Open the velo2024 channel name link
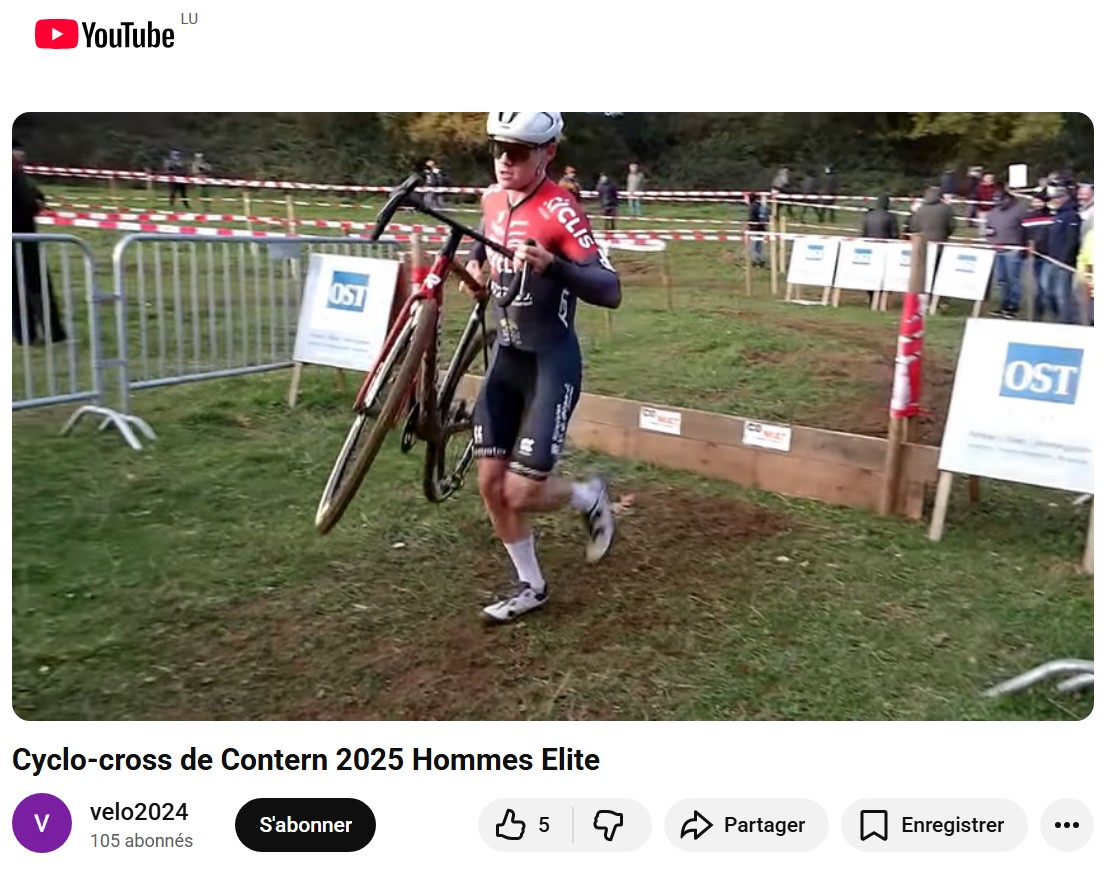The image size is (1112, 870). point(139,811)
